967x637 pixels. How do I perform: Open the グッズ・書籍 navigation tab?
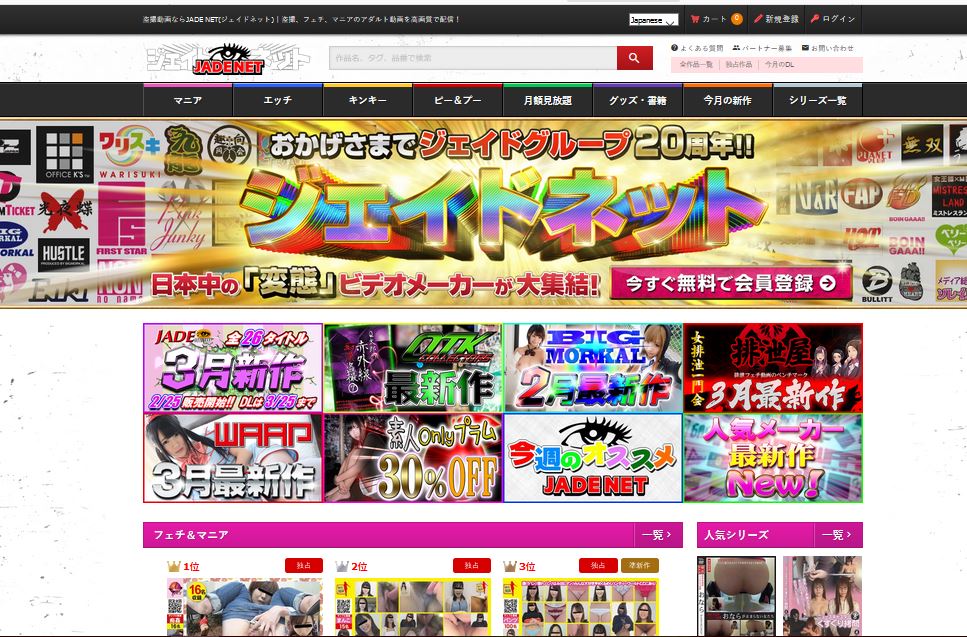point(638,100)
